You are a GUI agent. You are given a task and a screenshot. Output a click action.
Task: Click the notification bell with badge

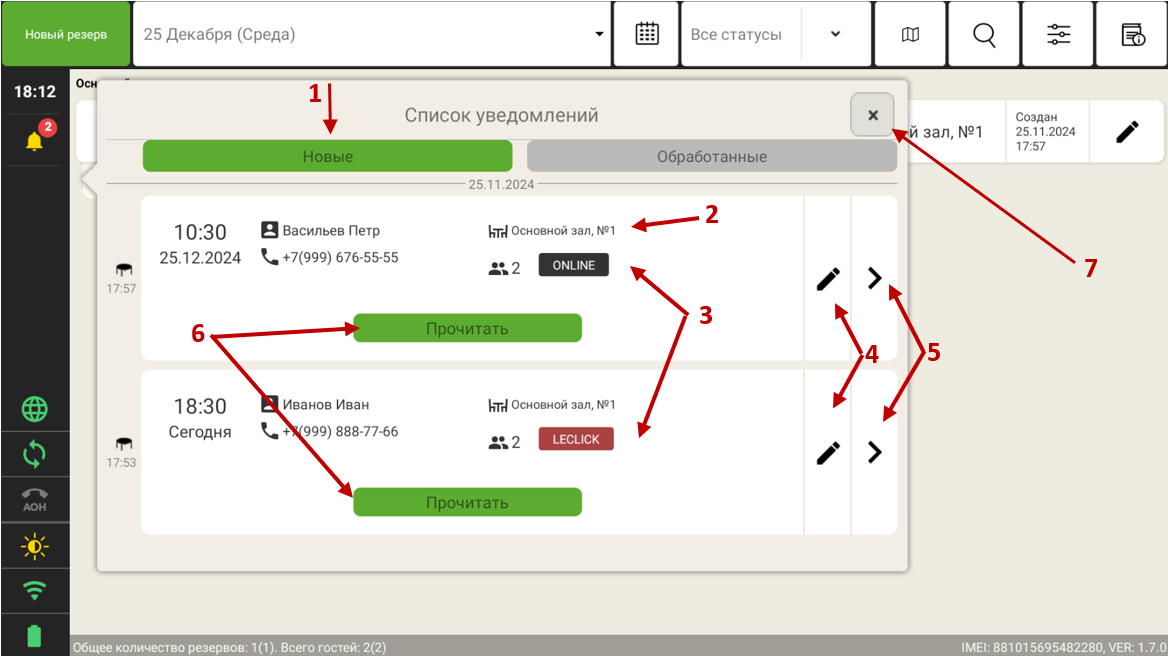click(35, 140)
